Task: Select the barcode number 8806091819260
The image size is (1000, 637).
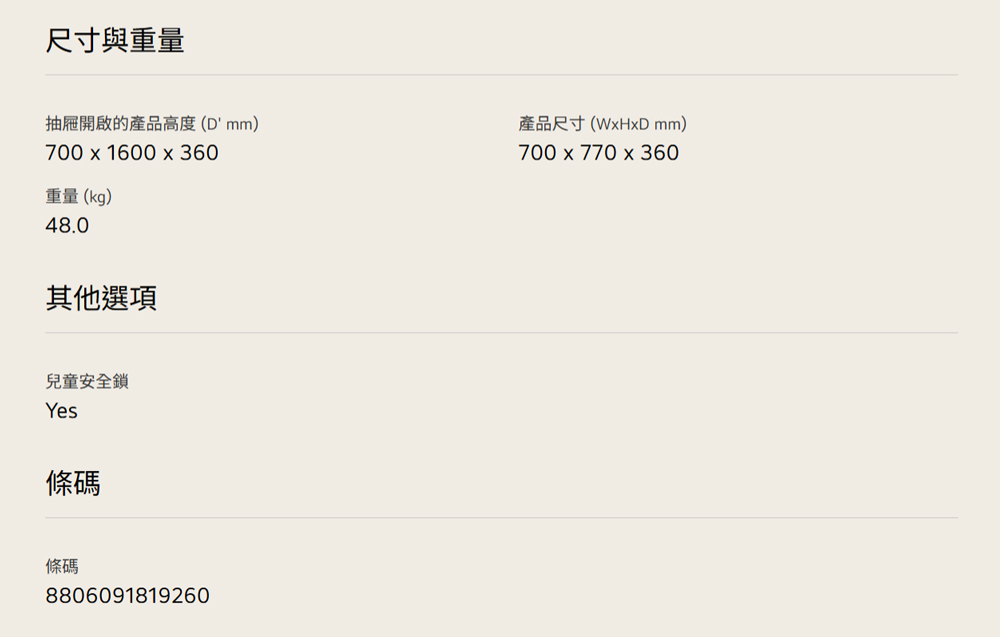Action: (127, 596)
